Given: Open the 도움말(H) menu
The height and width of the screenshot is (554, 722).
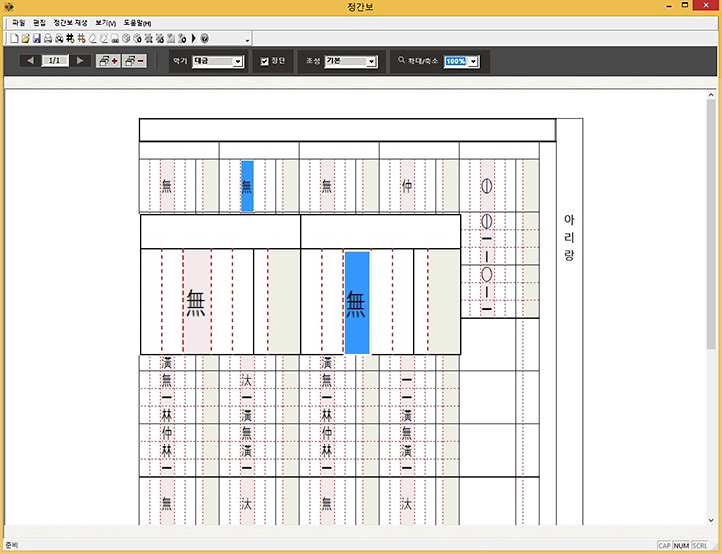Looking at the screenshot, I should [x=137, y=23].
